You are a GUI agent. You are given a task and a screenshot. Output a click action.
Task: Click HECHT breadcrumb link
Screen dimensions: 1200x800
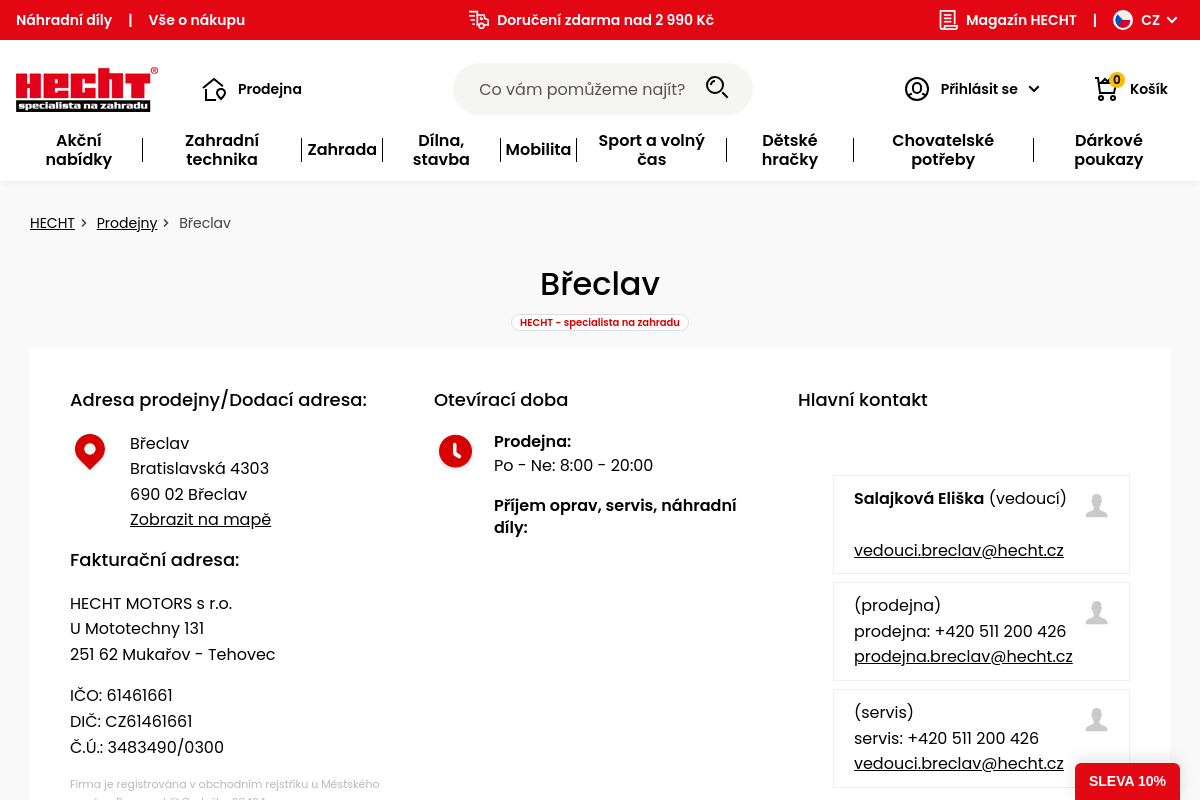pyautogui.click(x=52, y=223)
